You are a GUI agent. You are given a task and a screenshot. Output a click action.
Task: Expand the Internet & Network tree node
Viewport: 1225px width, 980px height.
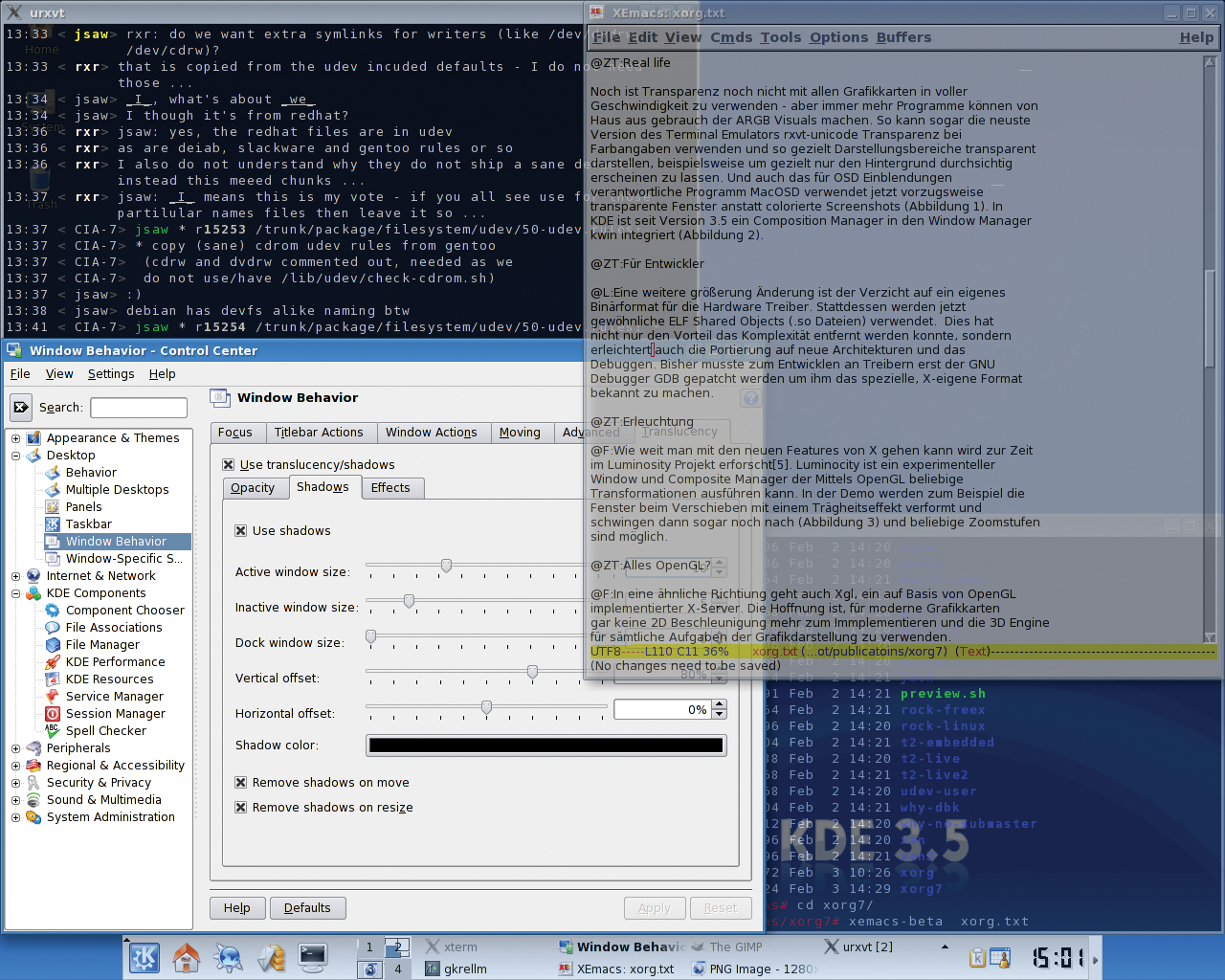coord(15,576)
